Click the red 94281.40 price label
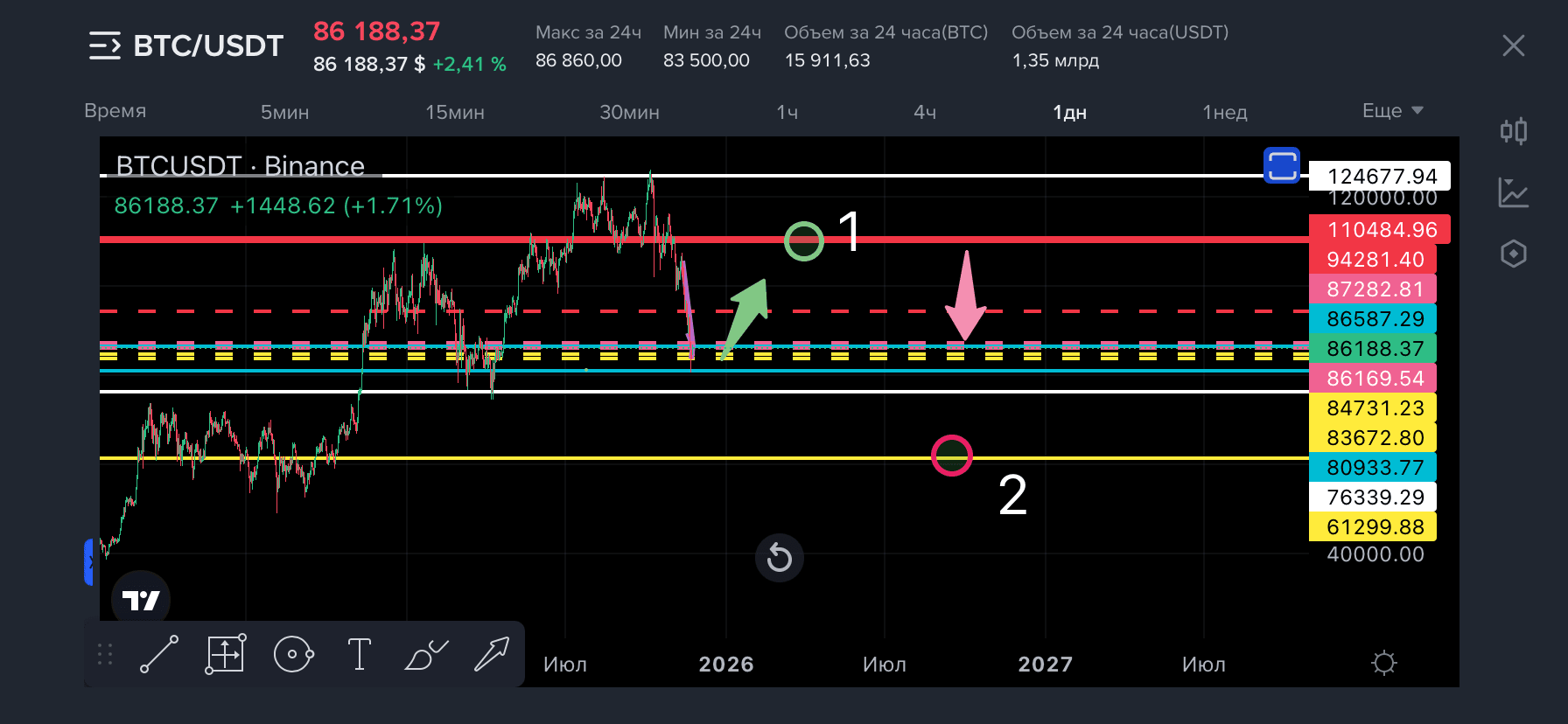 coord(1373,259)
